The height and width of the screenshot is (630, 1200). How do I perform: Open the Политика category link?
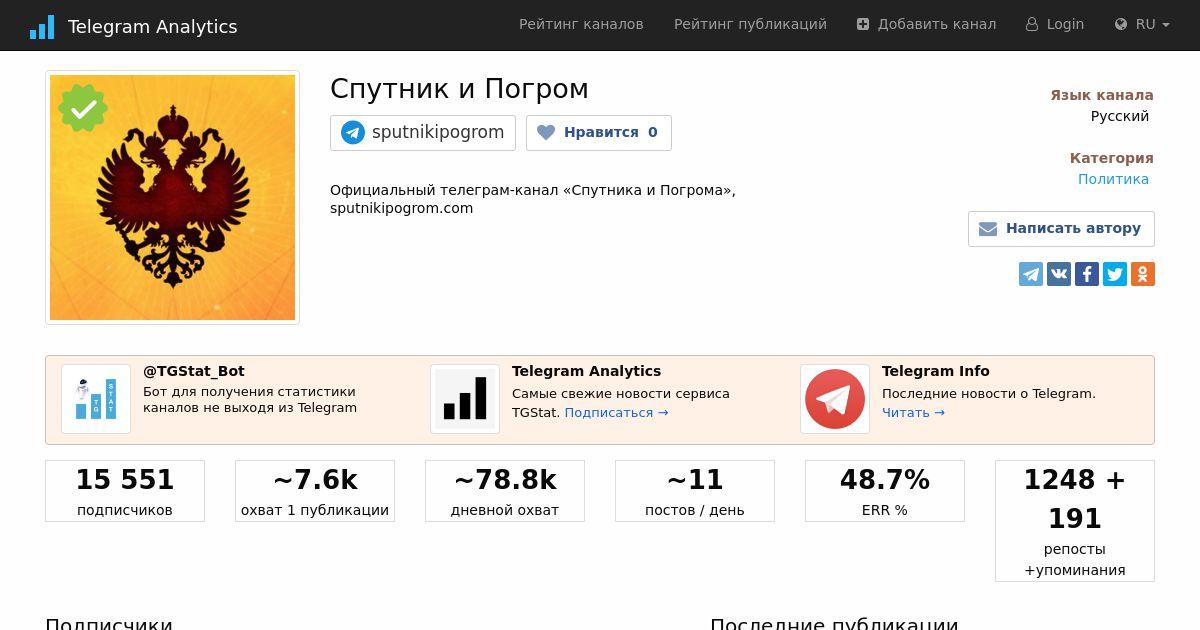coord(1113,179)
